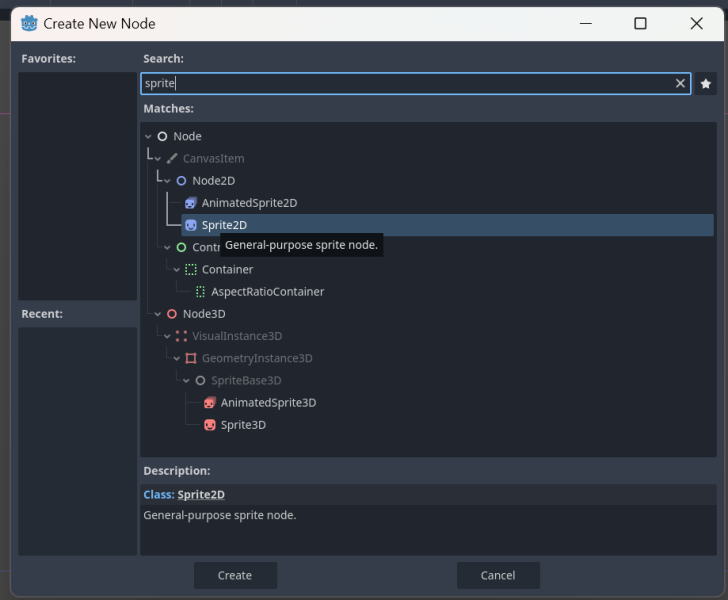Select AspectRatioContainer node
728x600 pixels.
click(267, 292)
